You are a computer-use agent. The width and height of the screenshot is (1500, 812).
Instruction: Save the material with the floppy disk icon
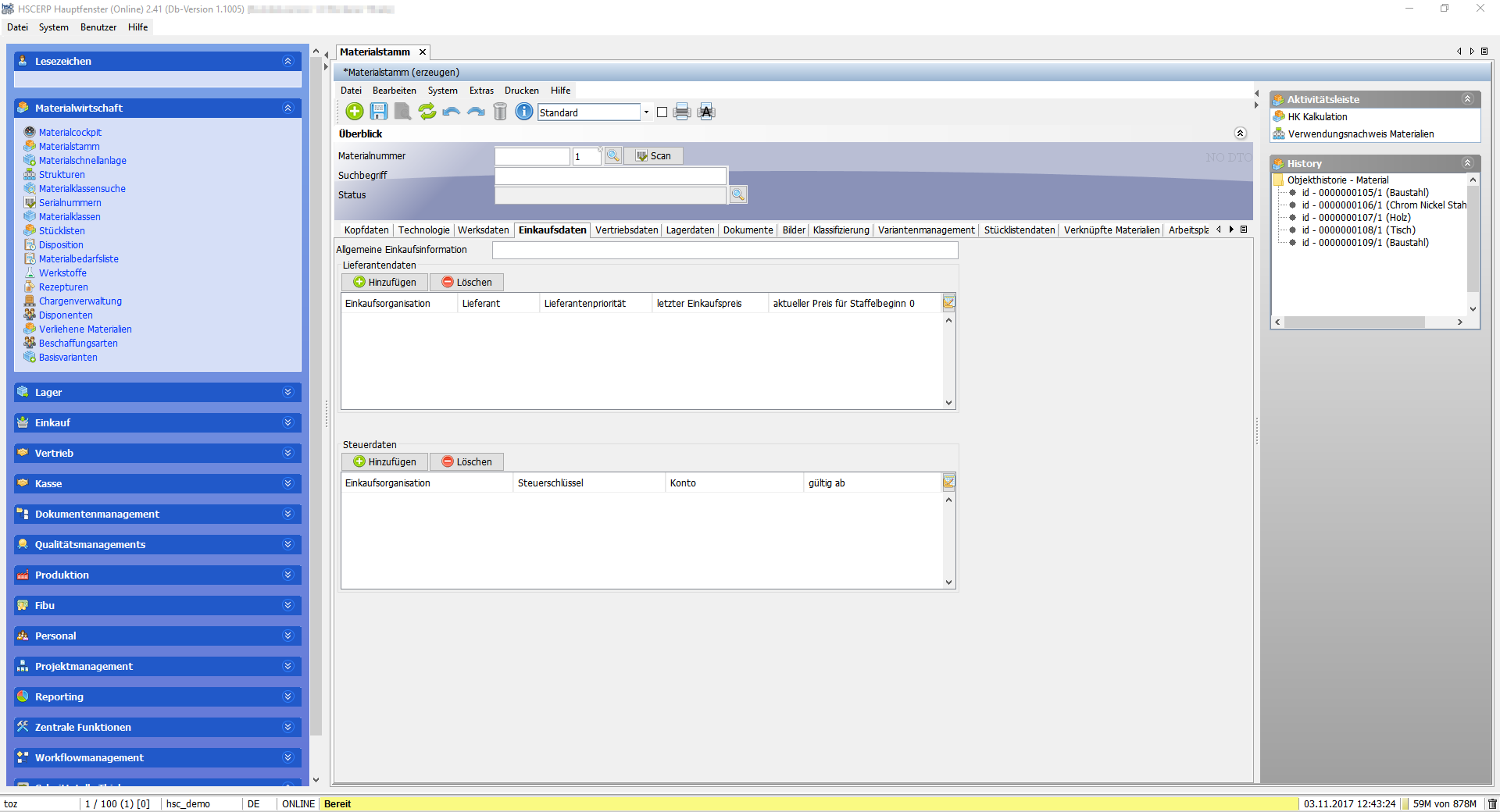pos(379,112)
